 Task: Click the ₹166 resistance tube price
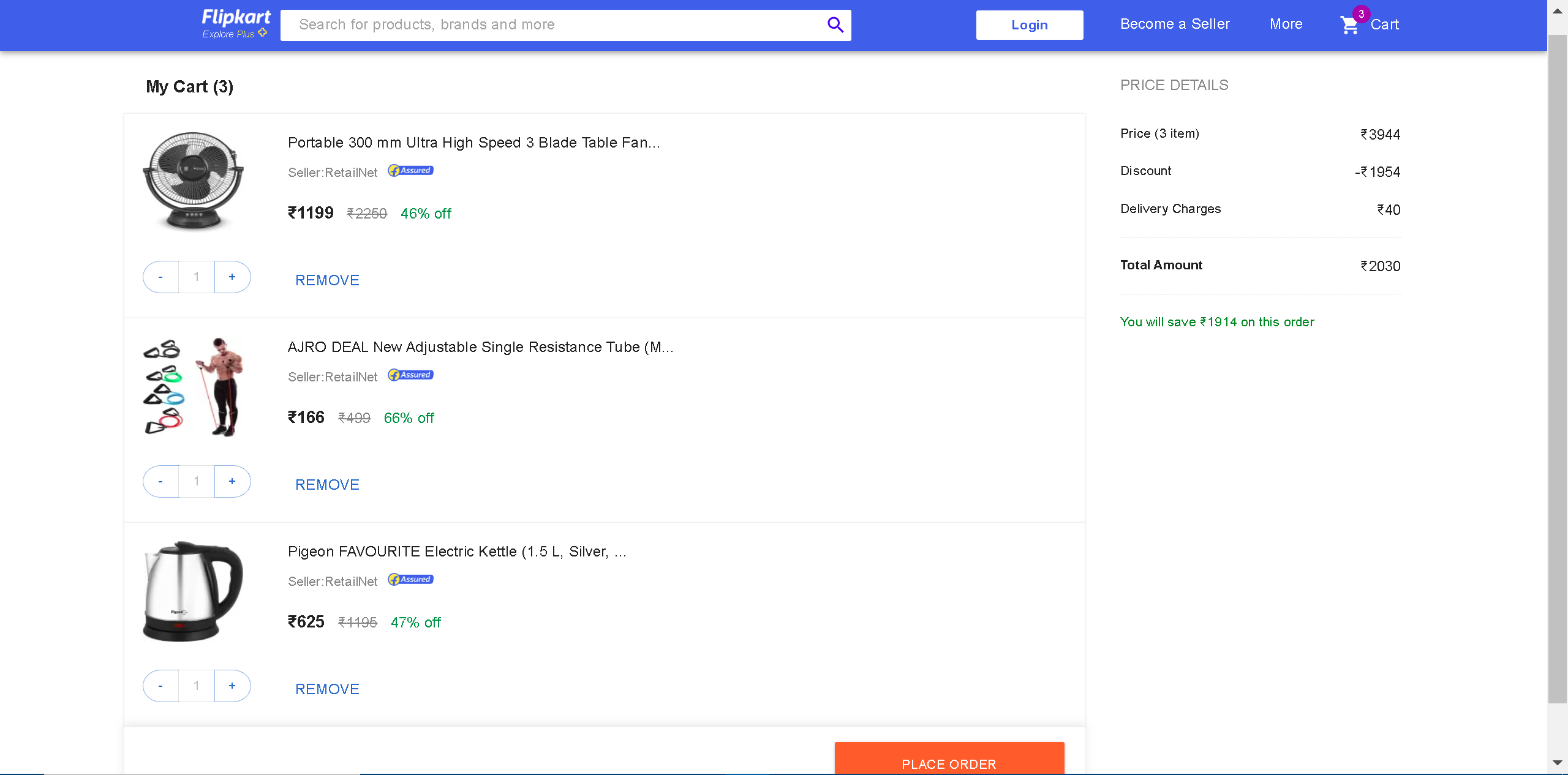(306, 417)
